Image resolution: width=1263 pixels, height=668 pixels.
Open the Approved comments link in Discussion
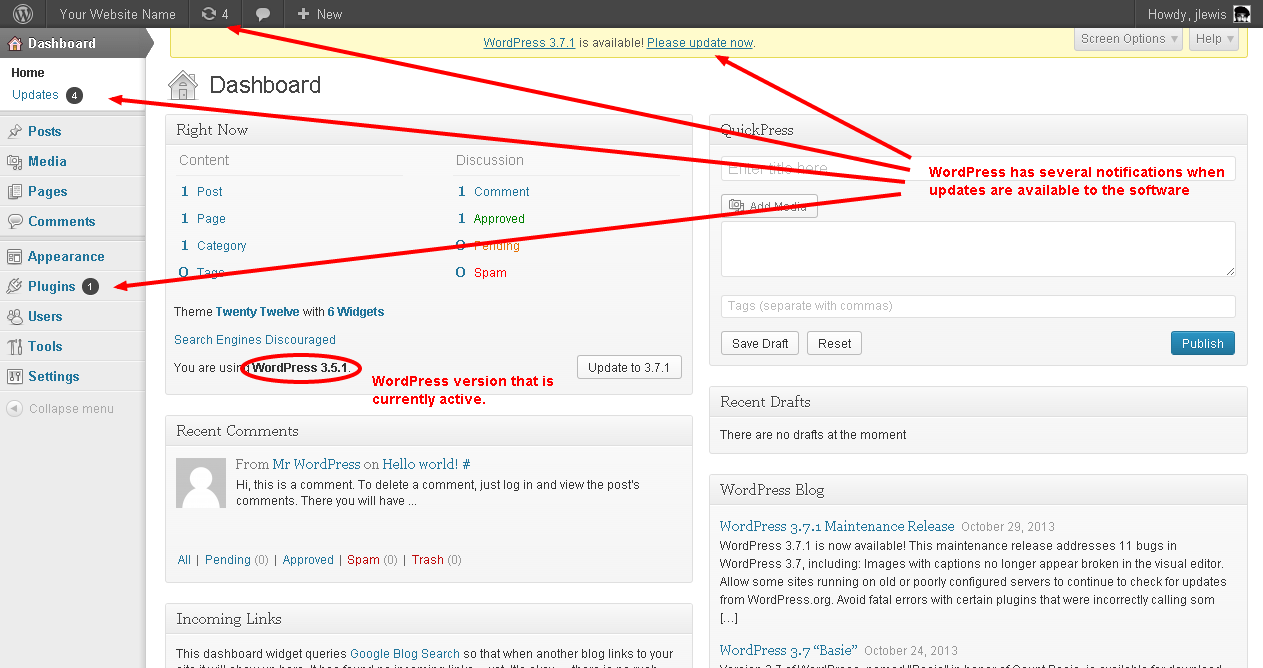coord(499,219)
